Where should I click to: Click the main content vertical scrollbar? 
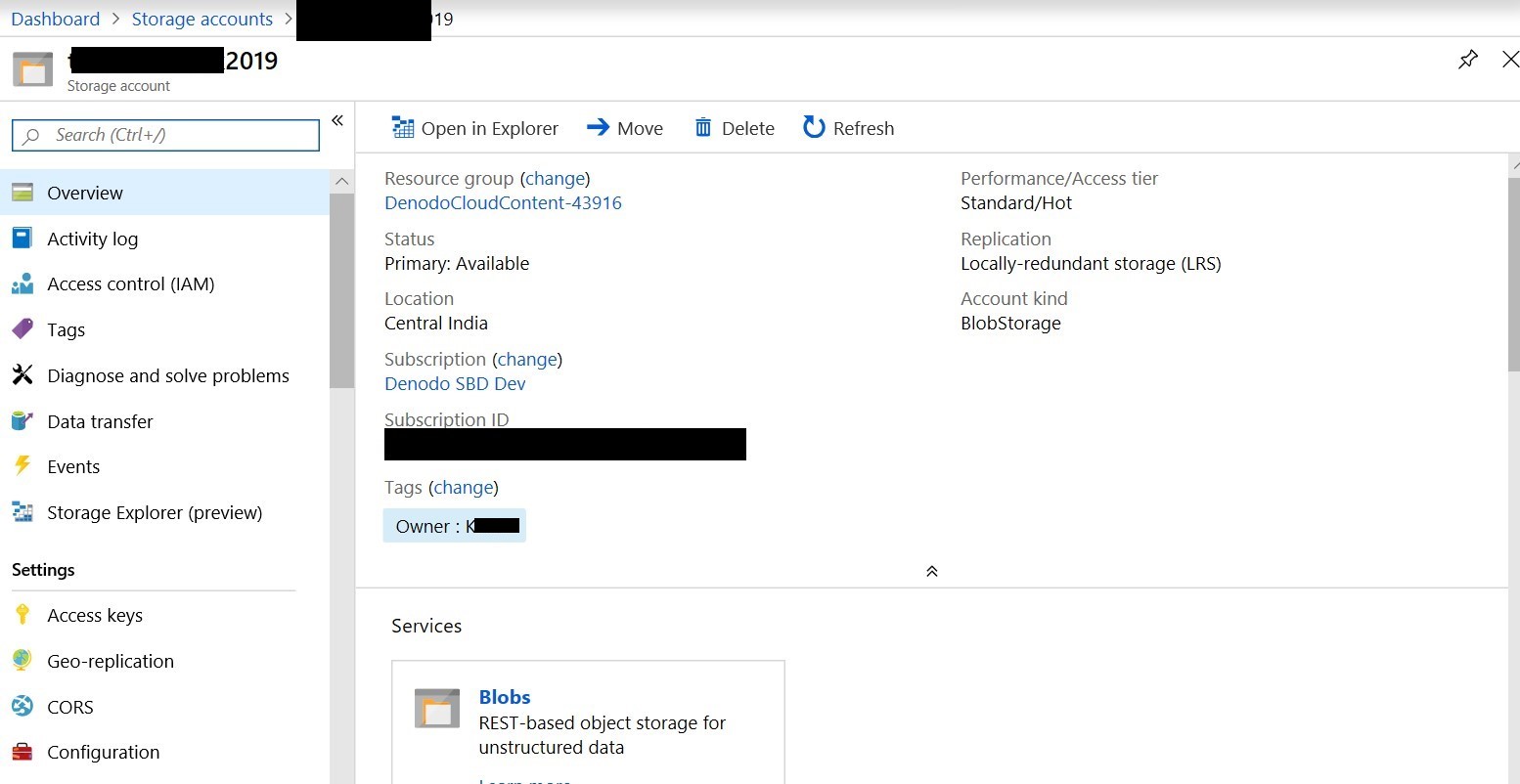click(1514, 274)
